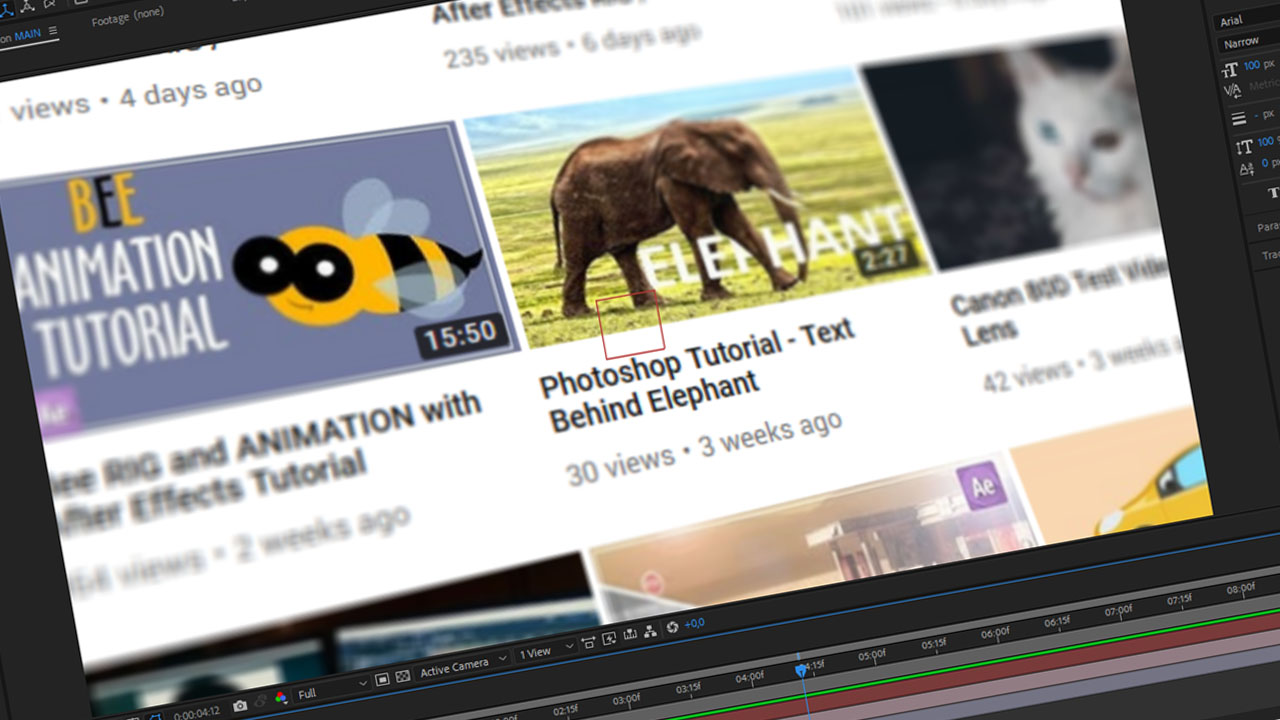Select the blue 3D axis mode icon
This screenshot has width=1280, height=720.
(x=6, y=10)
